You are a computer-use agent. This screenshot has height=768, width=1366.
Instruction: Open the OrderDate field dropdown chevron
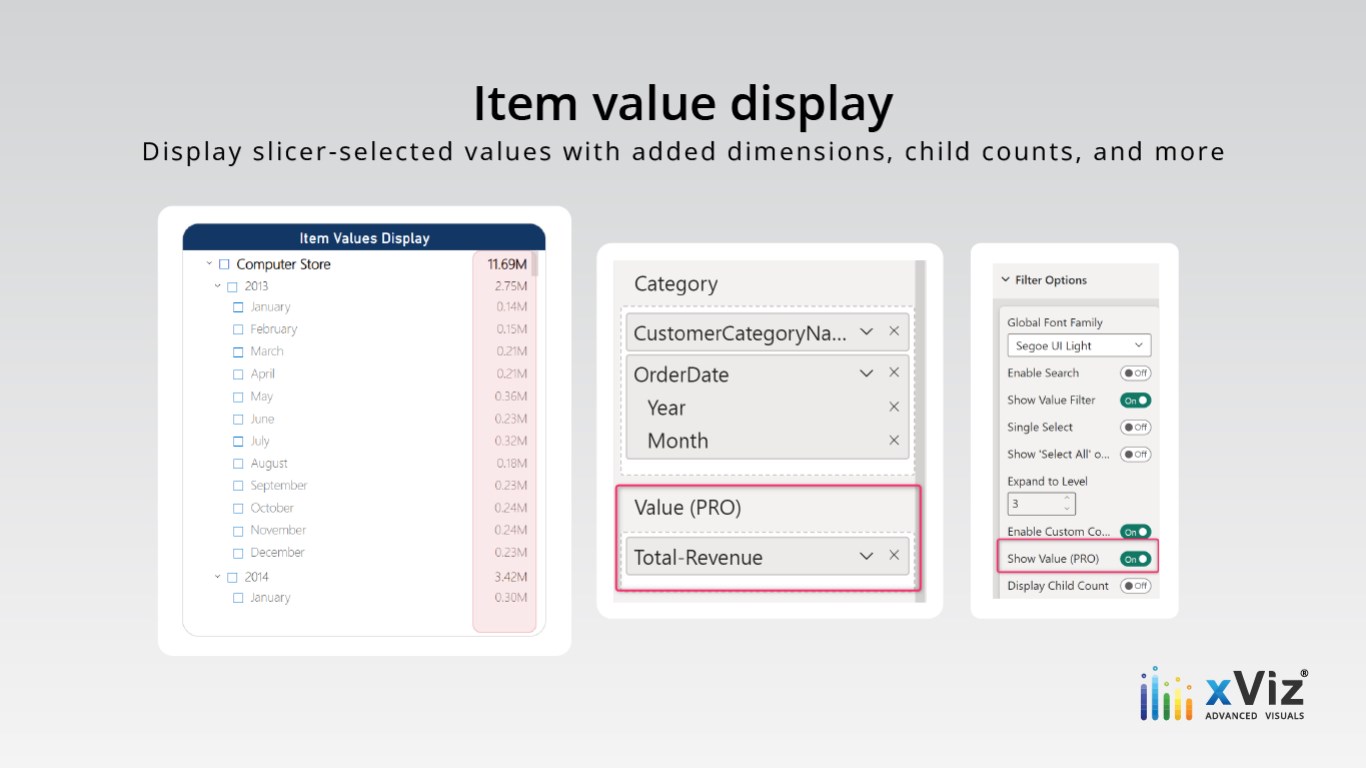tap(866, 373)
